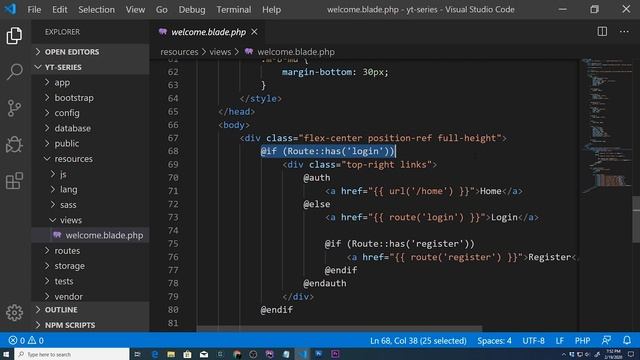The width and height of the screenshot is (640, 360).
Task: Close the welcome.blade.php tab
Action: [x=254, y=31]
